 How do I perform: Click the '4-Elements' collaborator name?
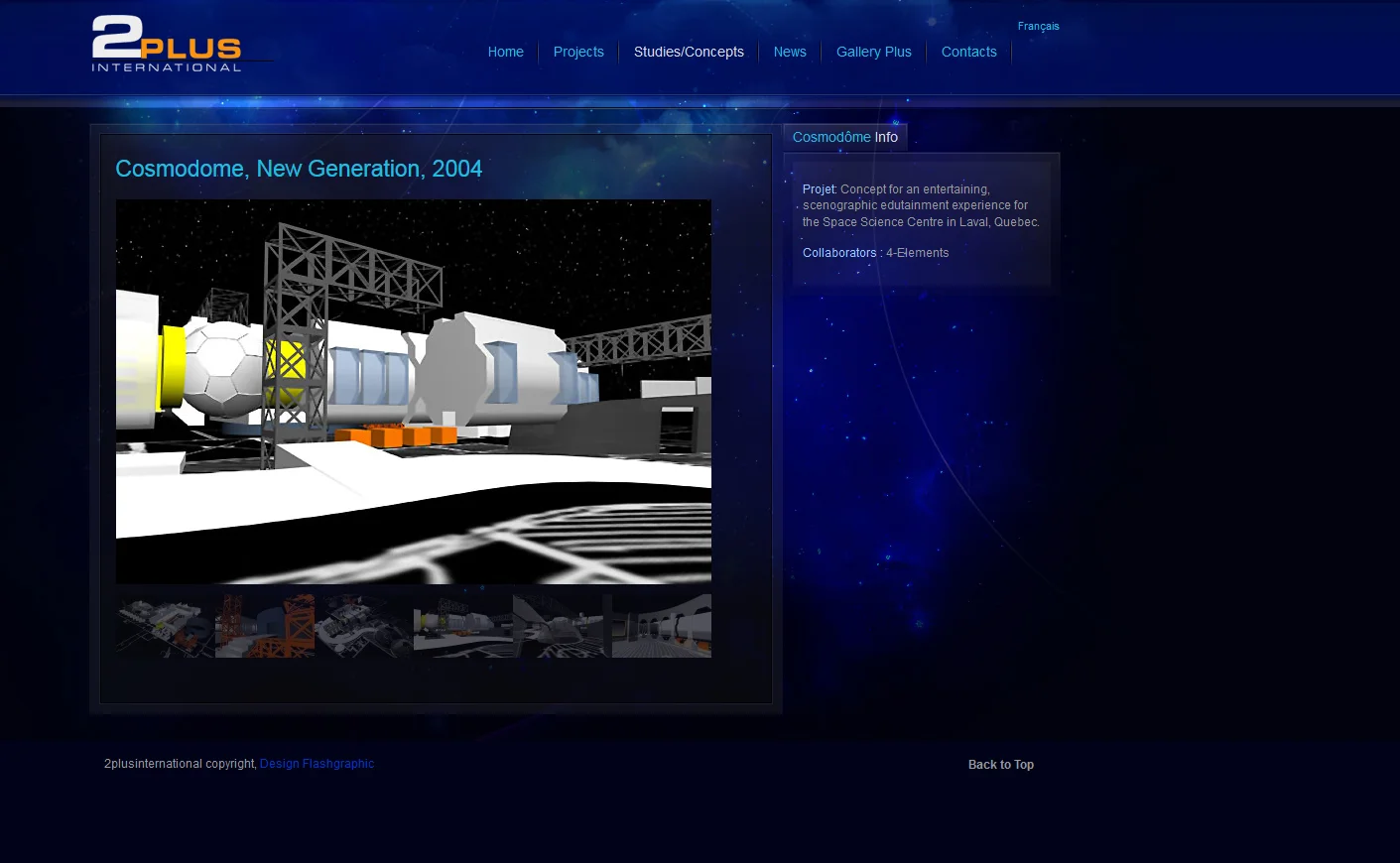[918, 253]
